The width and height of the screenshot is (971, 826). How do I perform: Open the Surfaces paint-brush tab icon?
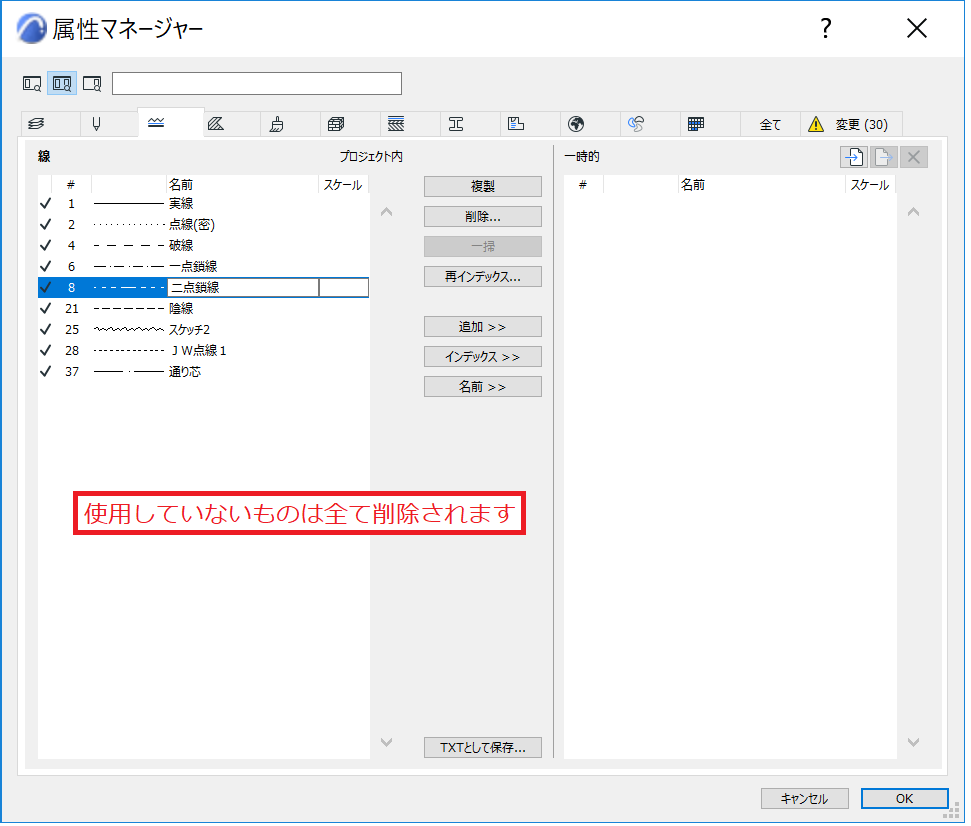(276, 124)
